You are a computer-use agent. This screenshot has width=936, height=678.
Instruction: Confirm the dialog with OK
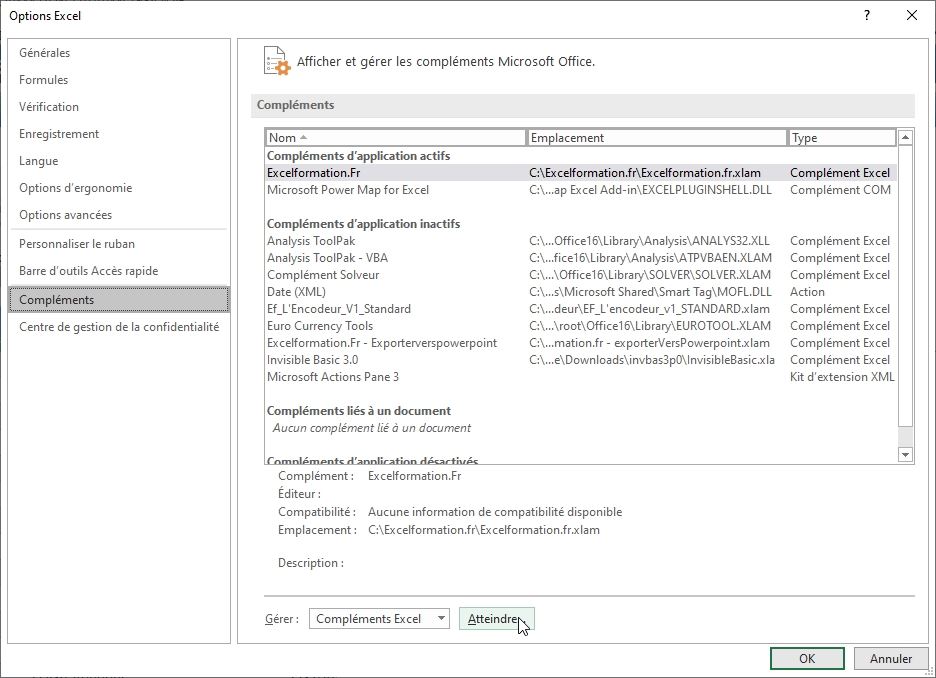pos(806,658)
